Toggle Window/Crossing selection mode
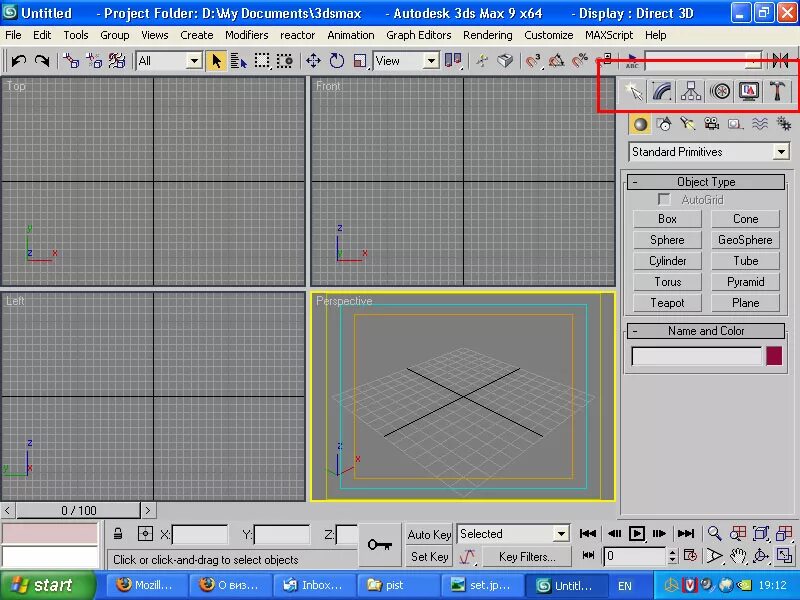The width and height of the screenshot is (800, 600). click(285, 61)
